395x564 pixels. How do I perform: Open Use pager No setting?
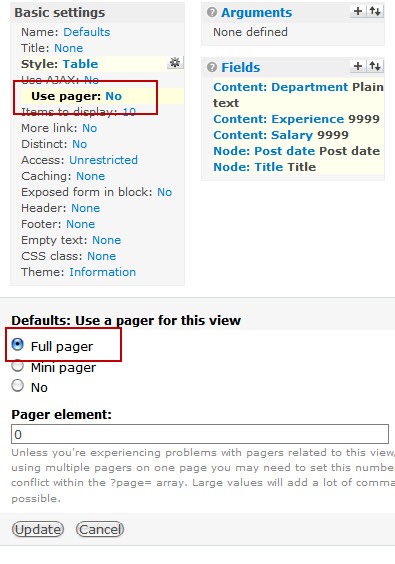tap(114, 96)
